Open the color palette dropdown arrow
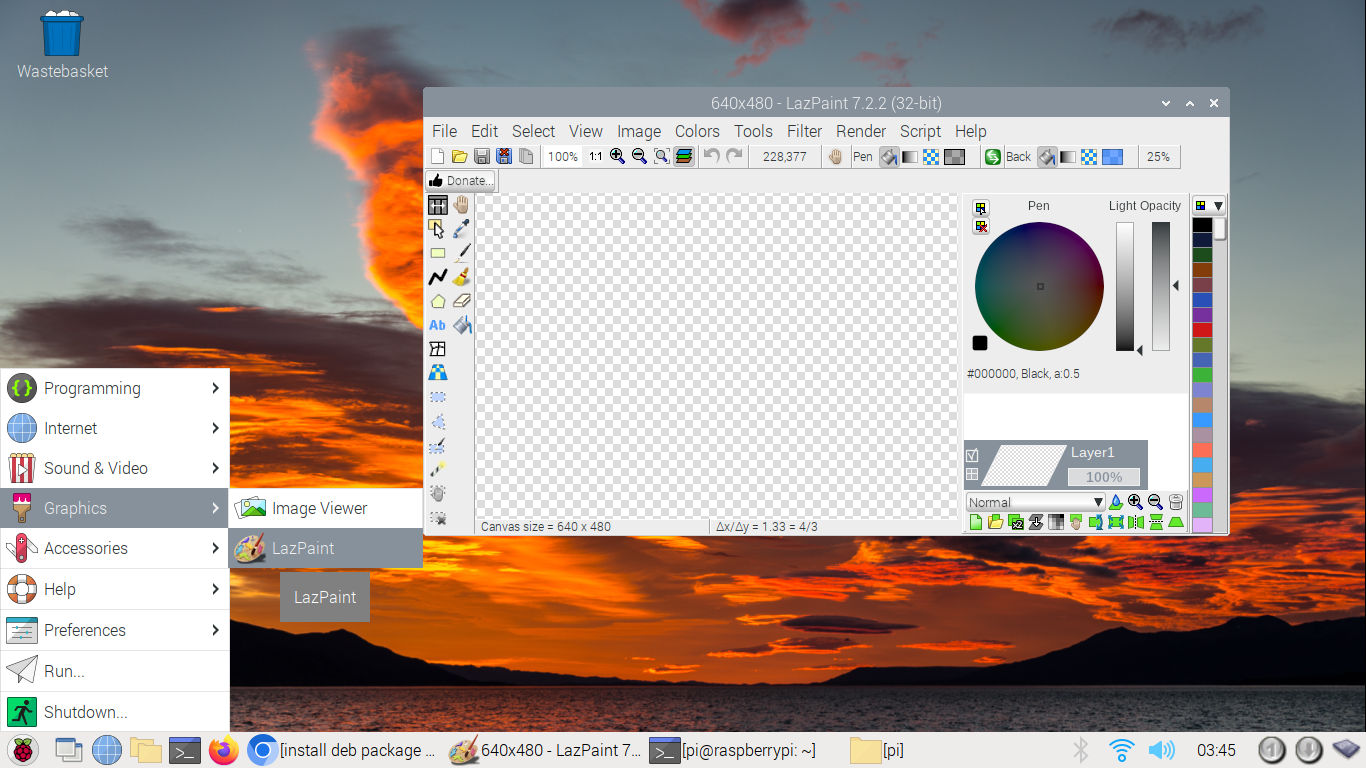1366x768 pixels. pos(1219,205)
